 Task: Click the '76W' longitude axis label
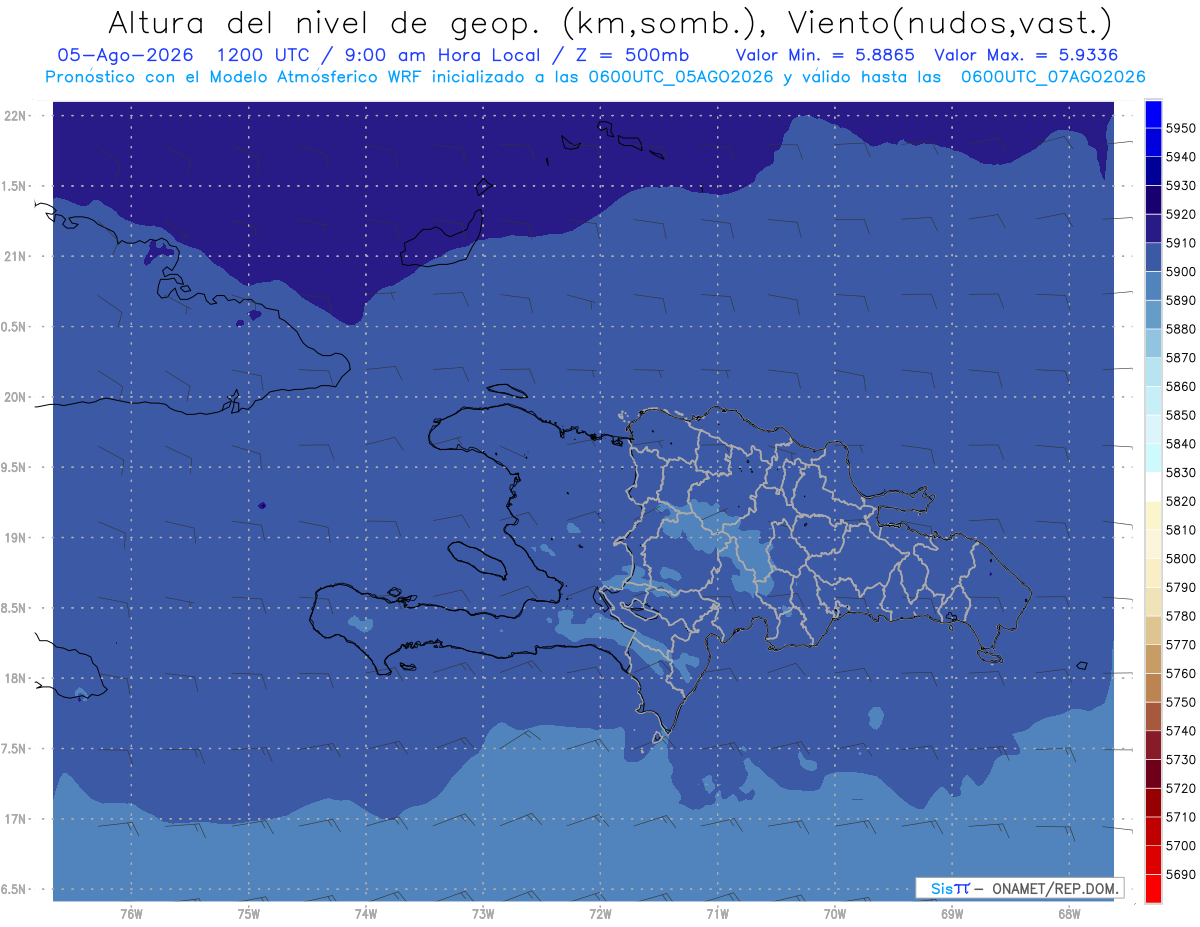[131, 914]
